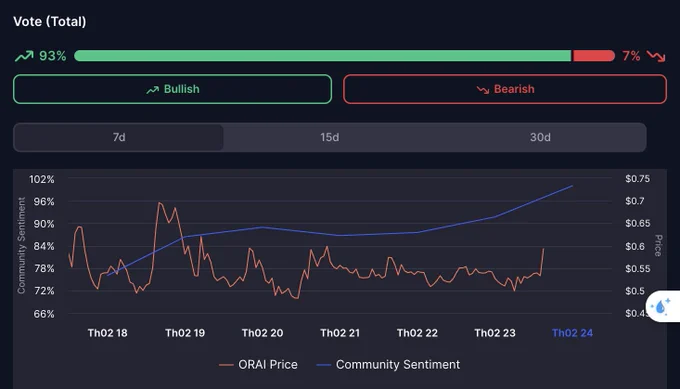Toggle the Community Sentiment legend entry

click(x=388, y=365)
